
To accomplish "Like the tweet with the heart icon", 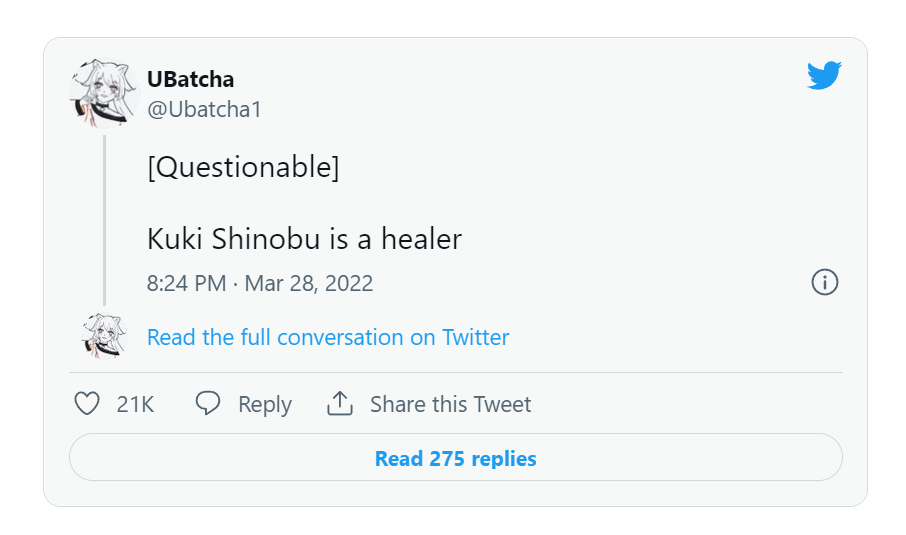I will click(88, 404).
